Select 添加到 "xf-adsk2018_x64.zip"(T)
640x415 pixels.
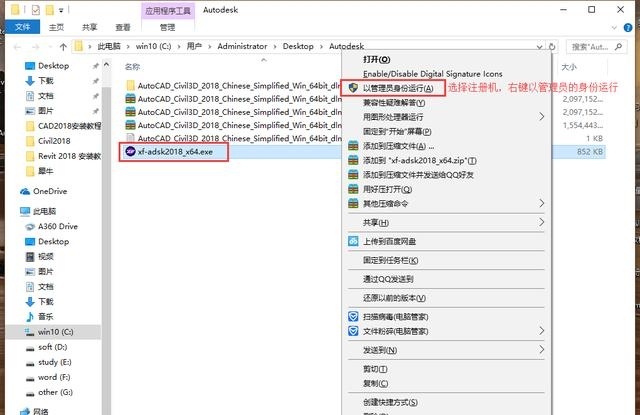(420, 160)
